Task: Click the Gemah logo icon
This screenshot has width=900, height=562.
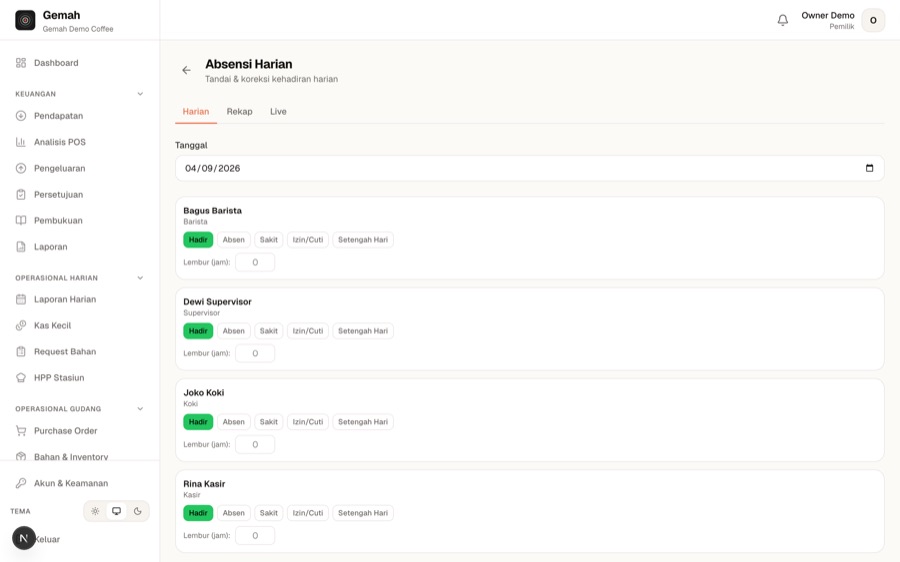Action: click(x=25, y=20)
